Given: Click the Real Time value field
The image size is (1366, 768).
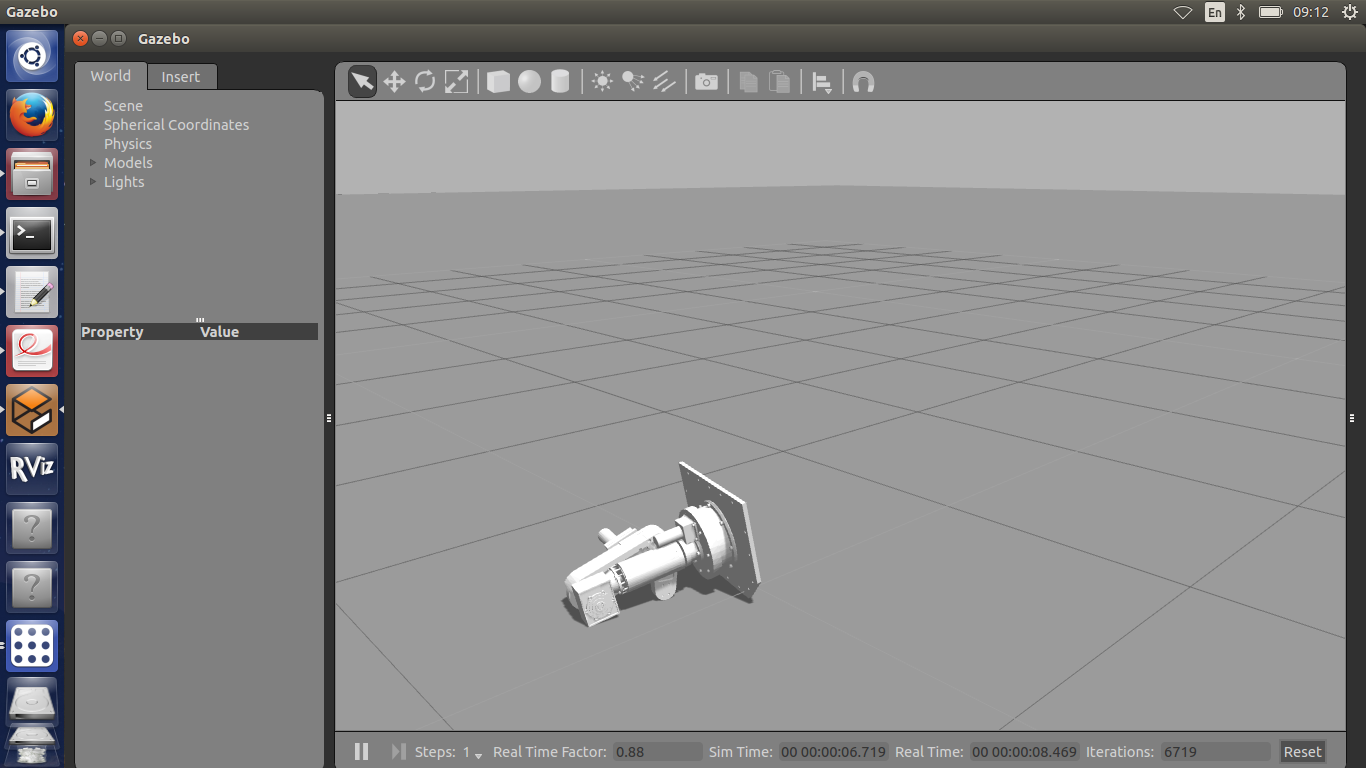Looking at the screenshot, I should pos(1024,752).
